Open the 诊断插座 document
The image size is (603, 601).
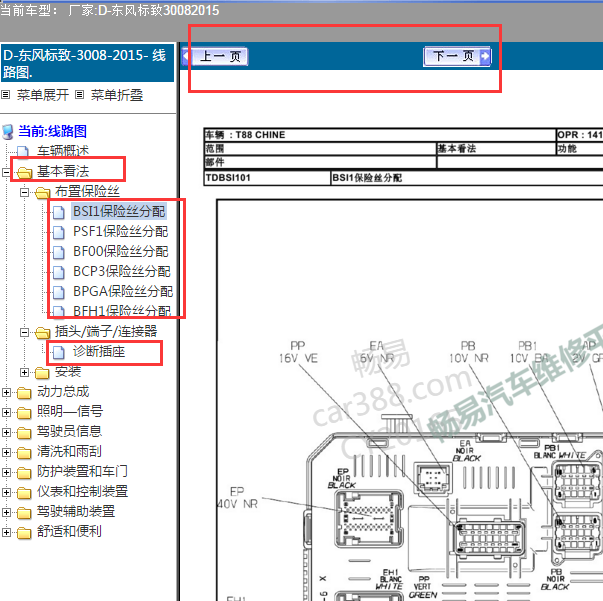[x=99, y=351]
